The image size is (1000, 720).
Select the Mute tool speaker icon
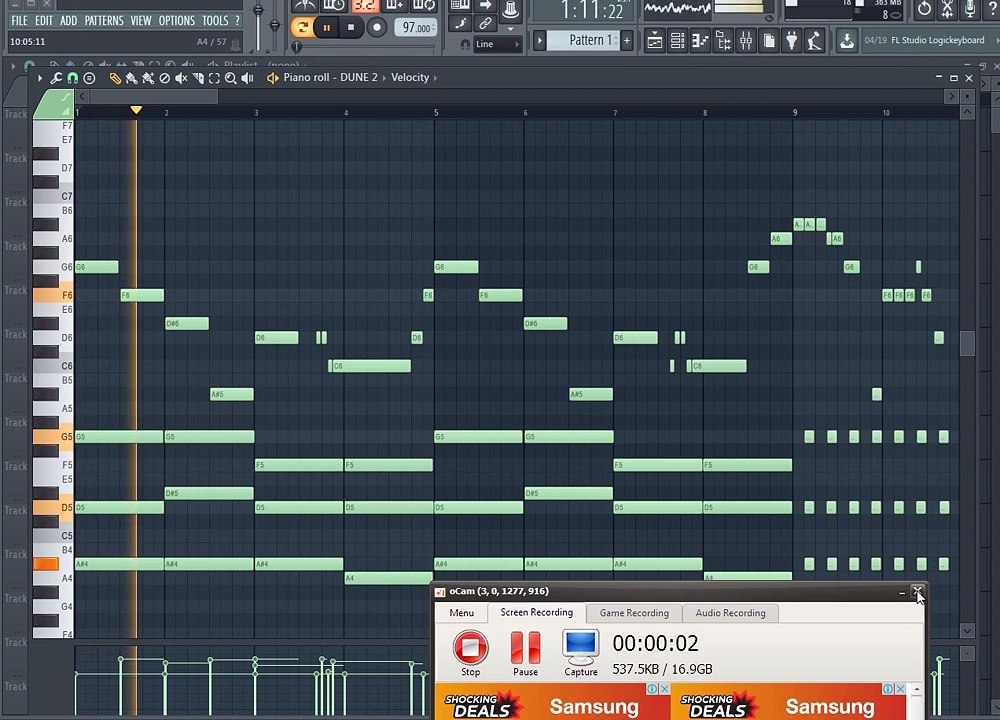(181, 78)
